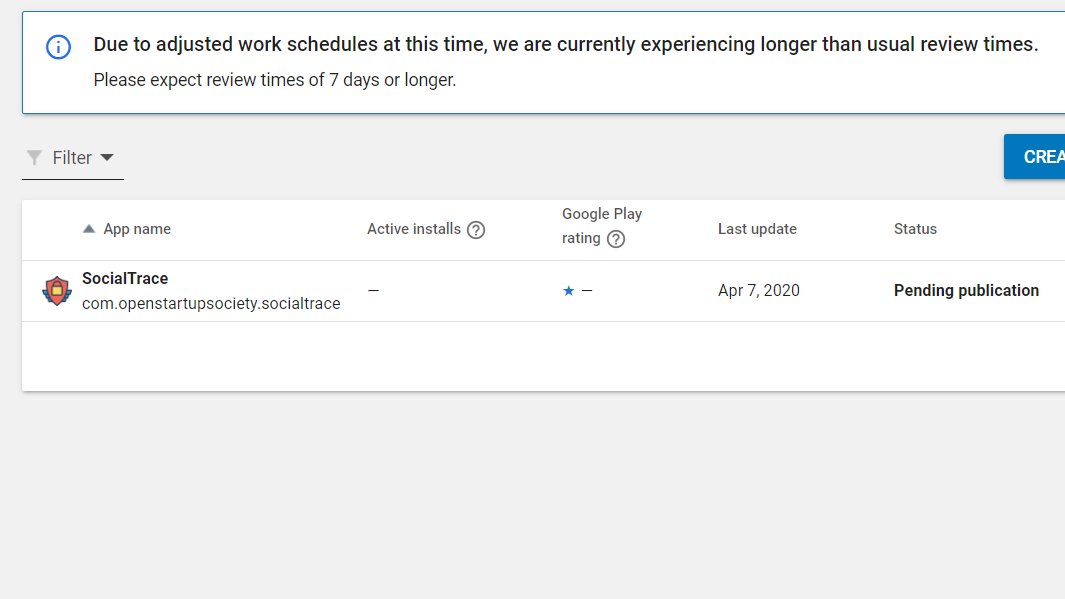1065x599 pixels.
Task: Click the 'Please expect review times' text
Action: [x=274, y=80]
